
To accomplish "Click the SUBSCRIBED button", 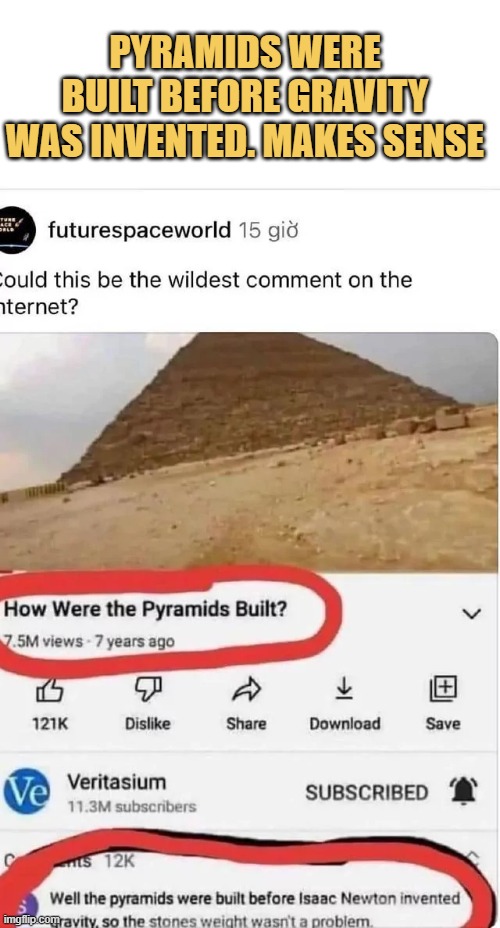I will pyautogui.click(x=366, y=792).
